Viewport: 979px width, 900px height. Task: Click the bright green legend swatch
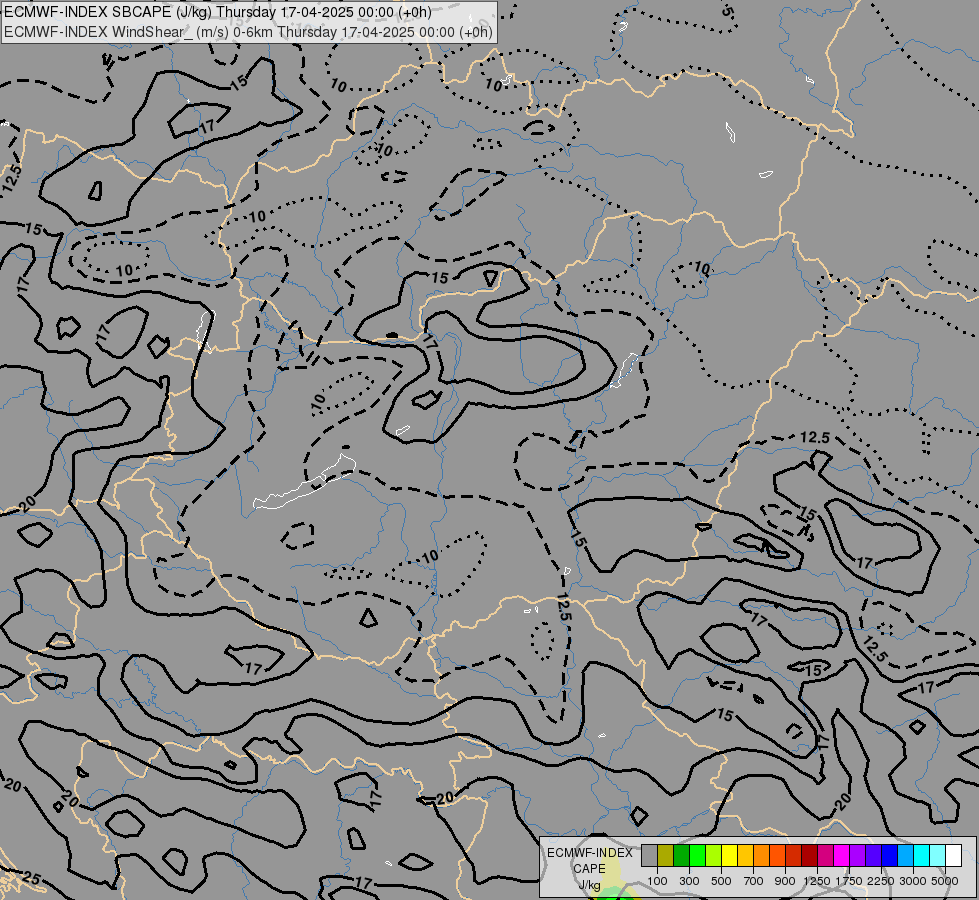(x=697, y=855)
